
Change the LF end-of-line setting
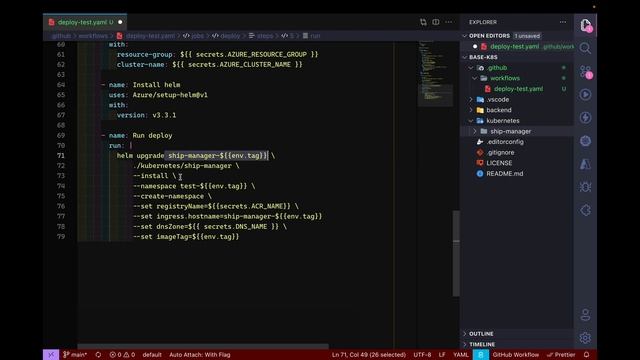tap(442, 355)
